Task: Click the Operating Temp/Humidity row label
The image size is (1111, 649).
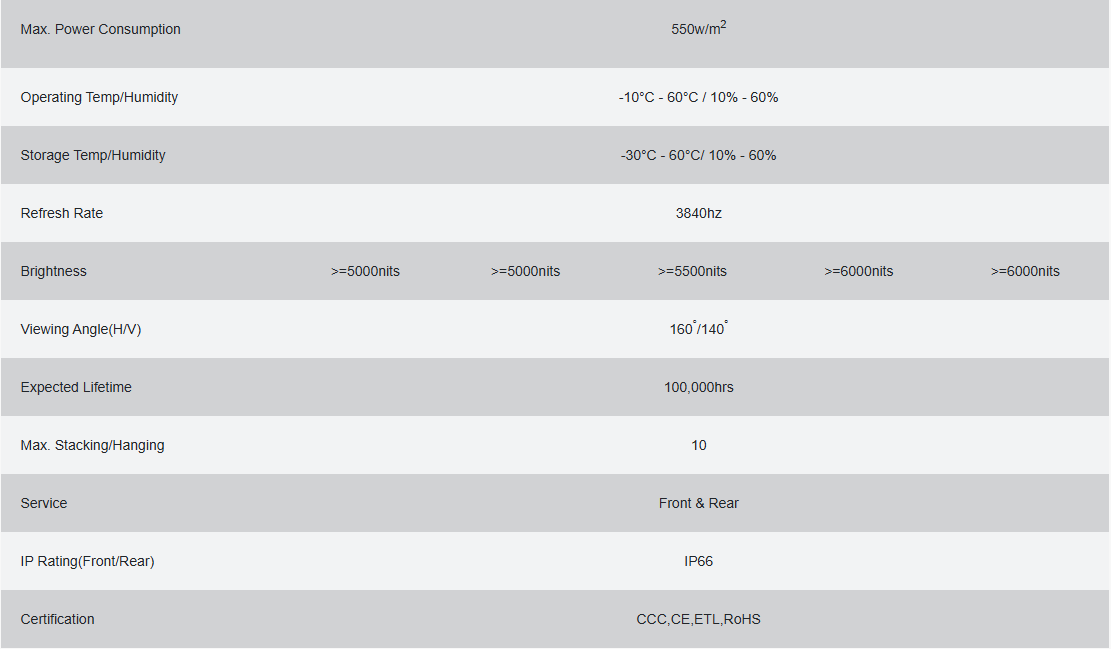Action: click(99, 98)
